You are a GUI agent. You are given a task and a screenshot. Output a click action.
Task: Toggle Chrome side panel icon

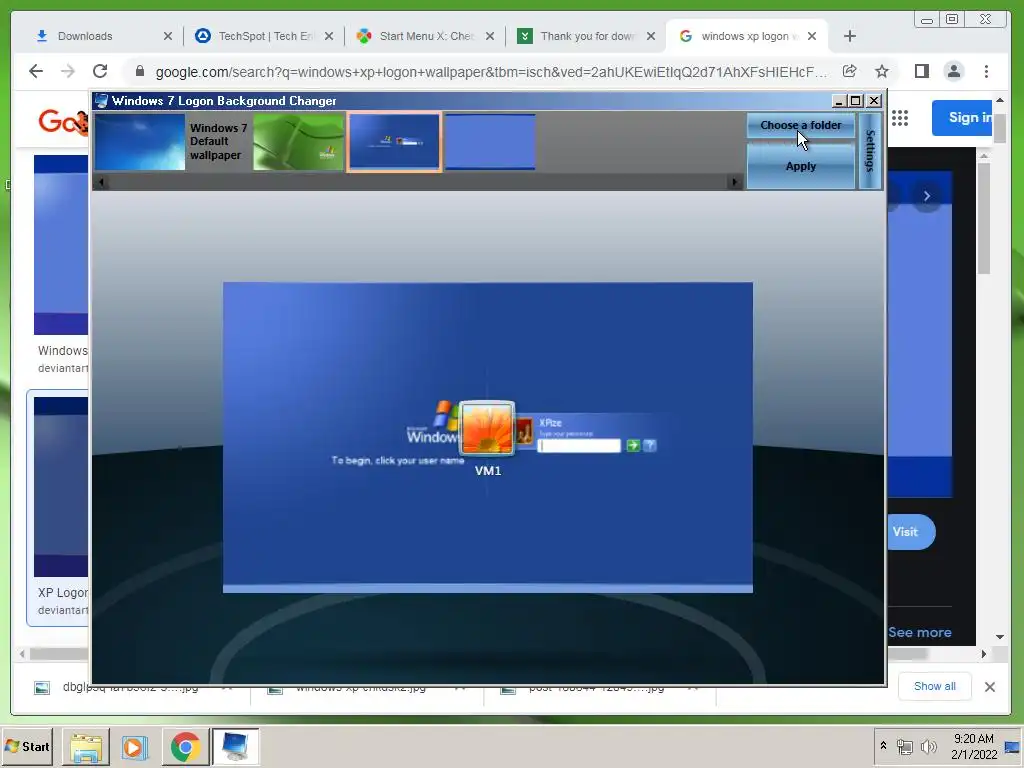pos(921,71)
